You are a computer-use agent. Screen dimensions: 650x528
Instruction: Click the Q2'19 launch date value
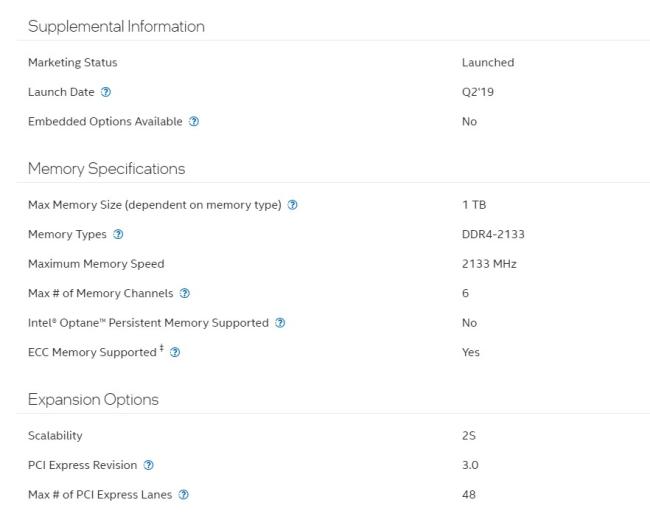click(476, 92)
